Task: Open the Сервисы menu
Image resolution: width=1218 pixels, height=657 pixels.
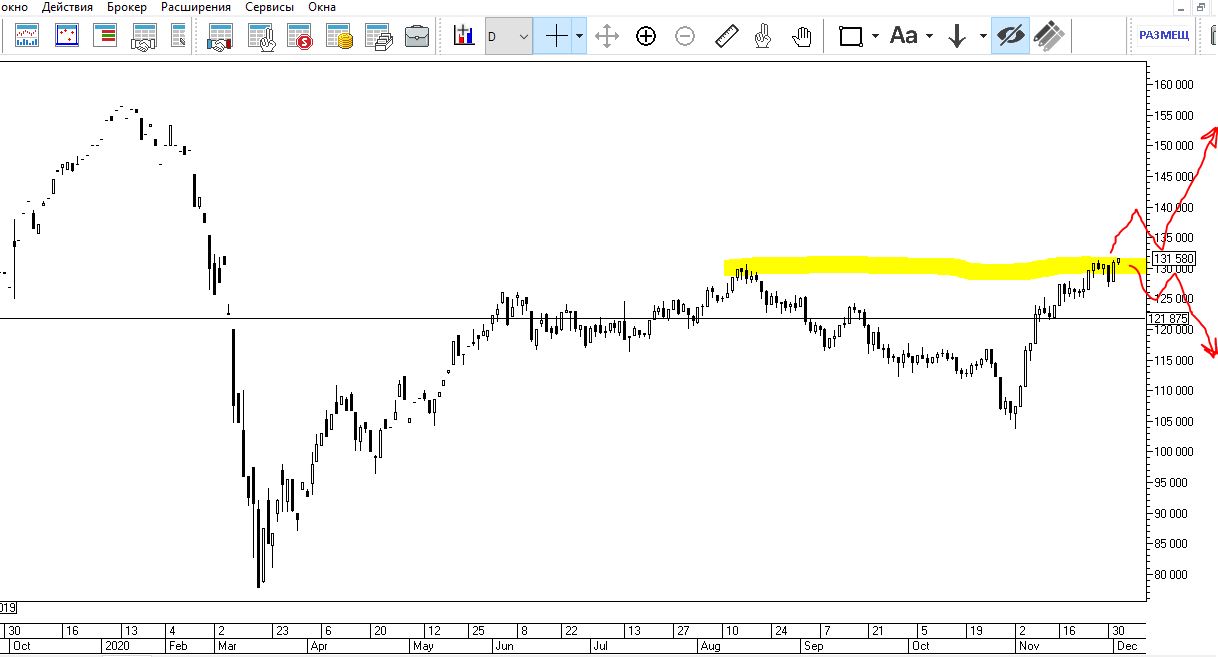Action: coord(269,7)
